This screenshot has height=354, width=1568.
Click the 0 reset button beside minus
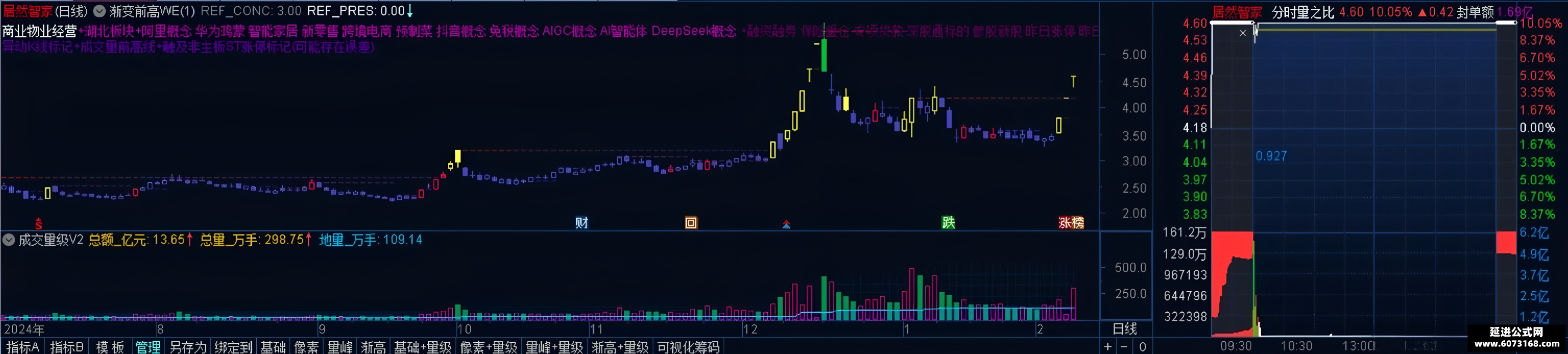click(1143, 347)
